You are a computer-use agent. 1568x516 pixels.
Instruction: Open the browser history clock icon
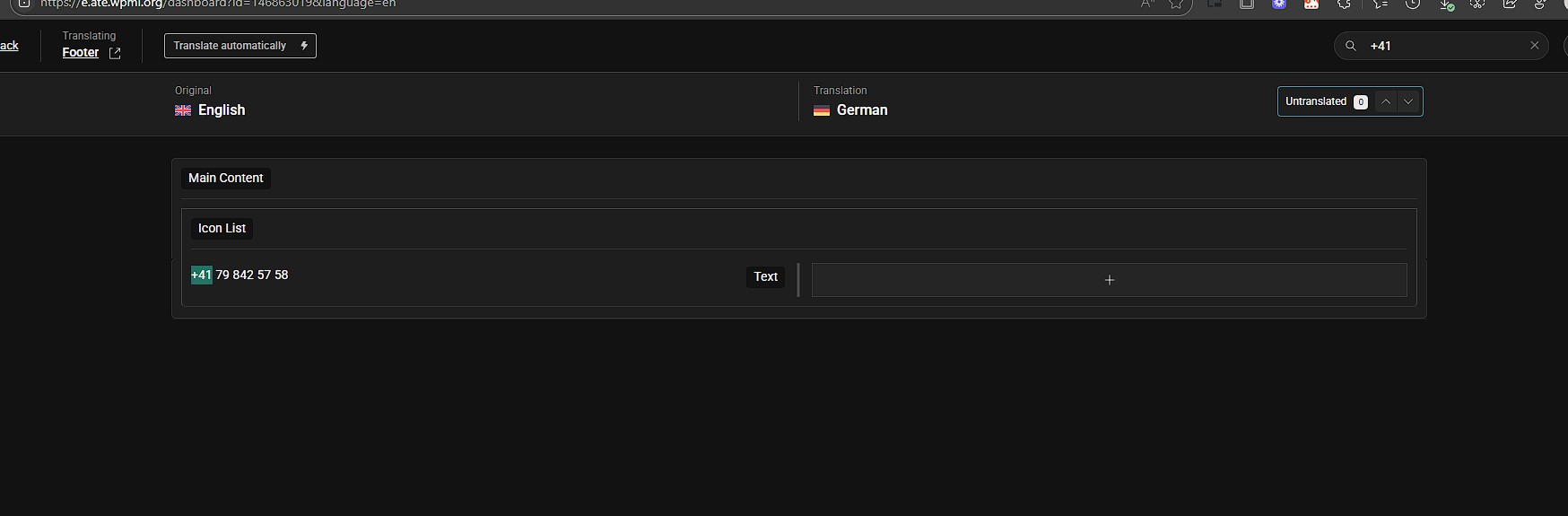1413,4
